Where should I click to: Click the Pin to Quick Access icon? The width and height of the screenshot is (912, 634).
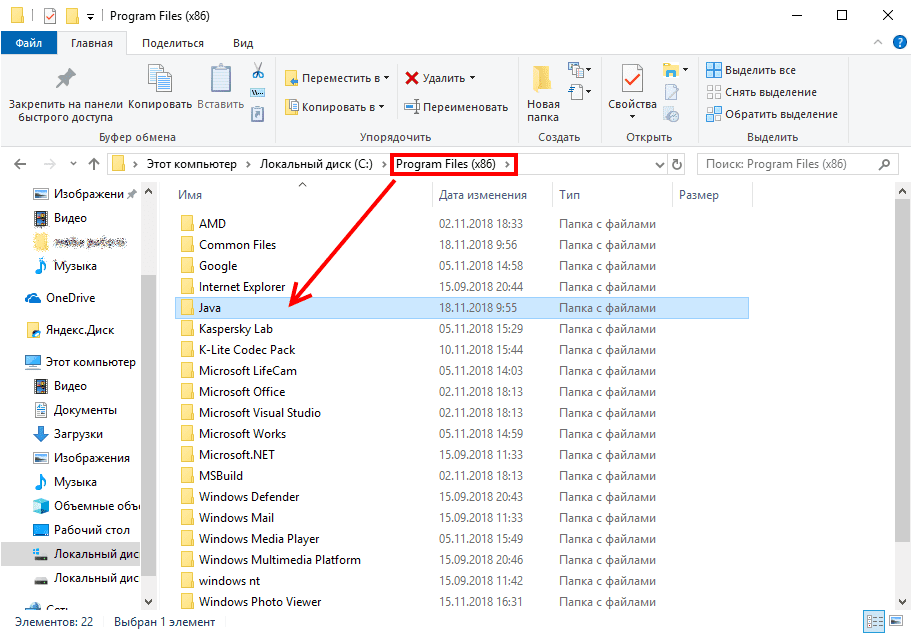point(65,80)
